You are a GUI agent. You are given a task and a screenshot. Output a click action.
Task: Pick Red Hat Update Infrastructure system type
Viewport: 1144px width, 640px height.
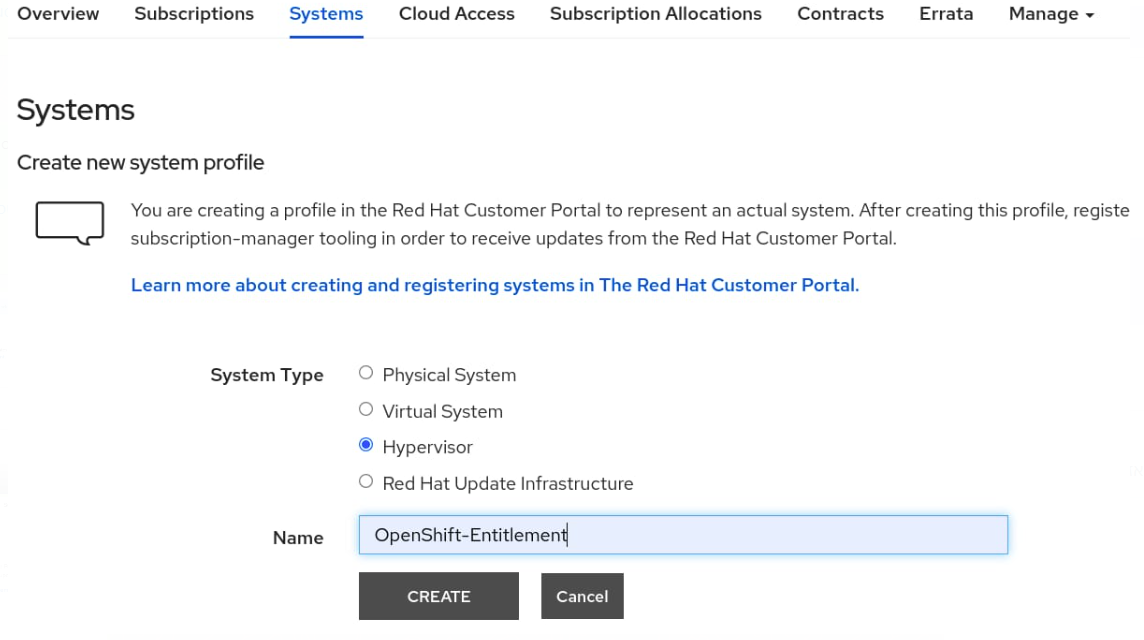[366, 482]
